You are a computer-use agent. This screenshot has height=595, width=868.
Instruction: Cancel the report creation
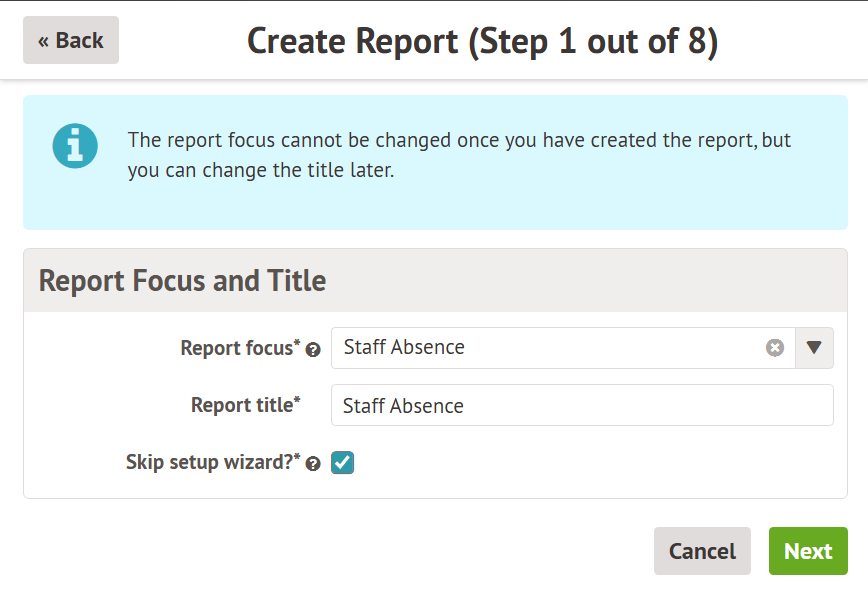702,551
